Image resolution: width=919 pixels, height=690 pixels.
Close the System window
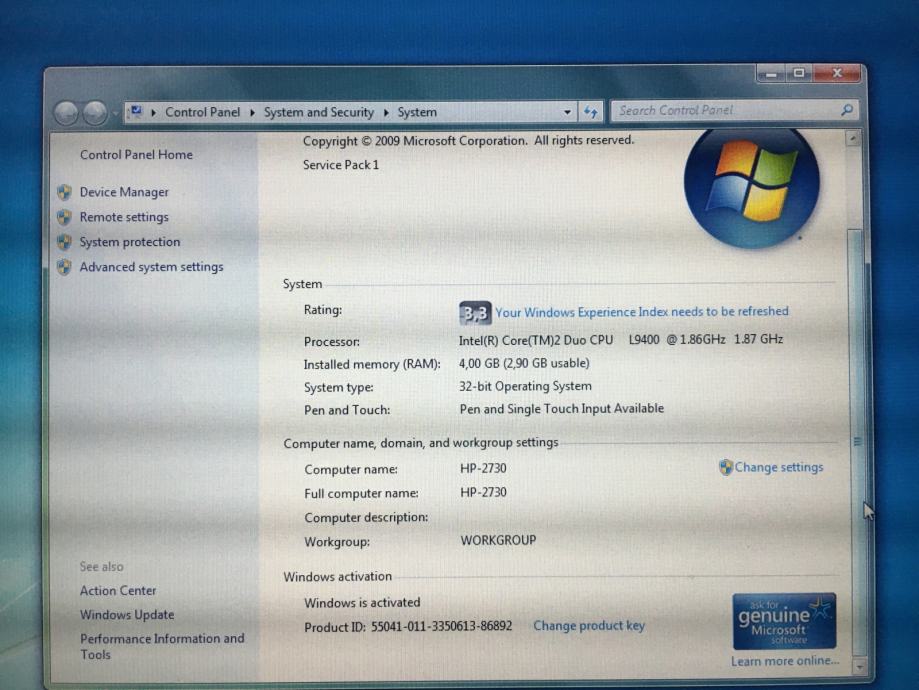click(837, 73)
